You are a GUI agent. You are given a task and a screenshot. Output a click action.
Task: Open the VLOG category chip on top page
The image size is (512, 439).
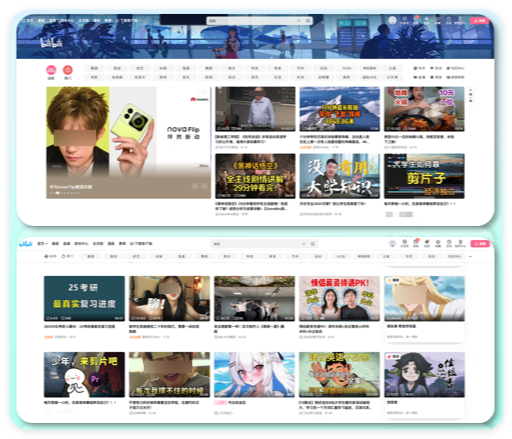tap(346, 68)
